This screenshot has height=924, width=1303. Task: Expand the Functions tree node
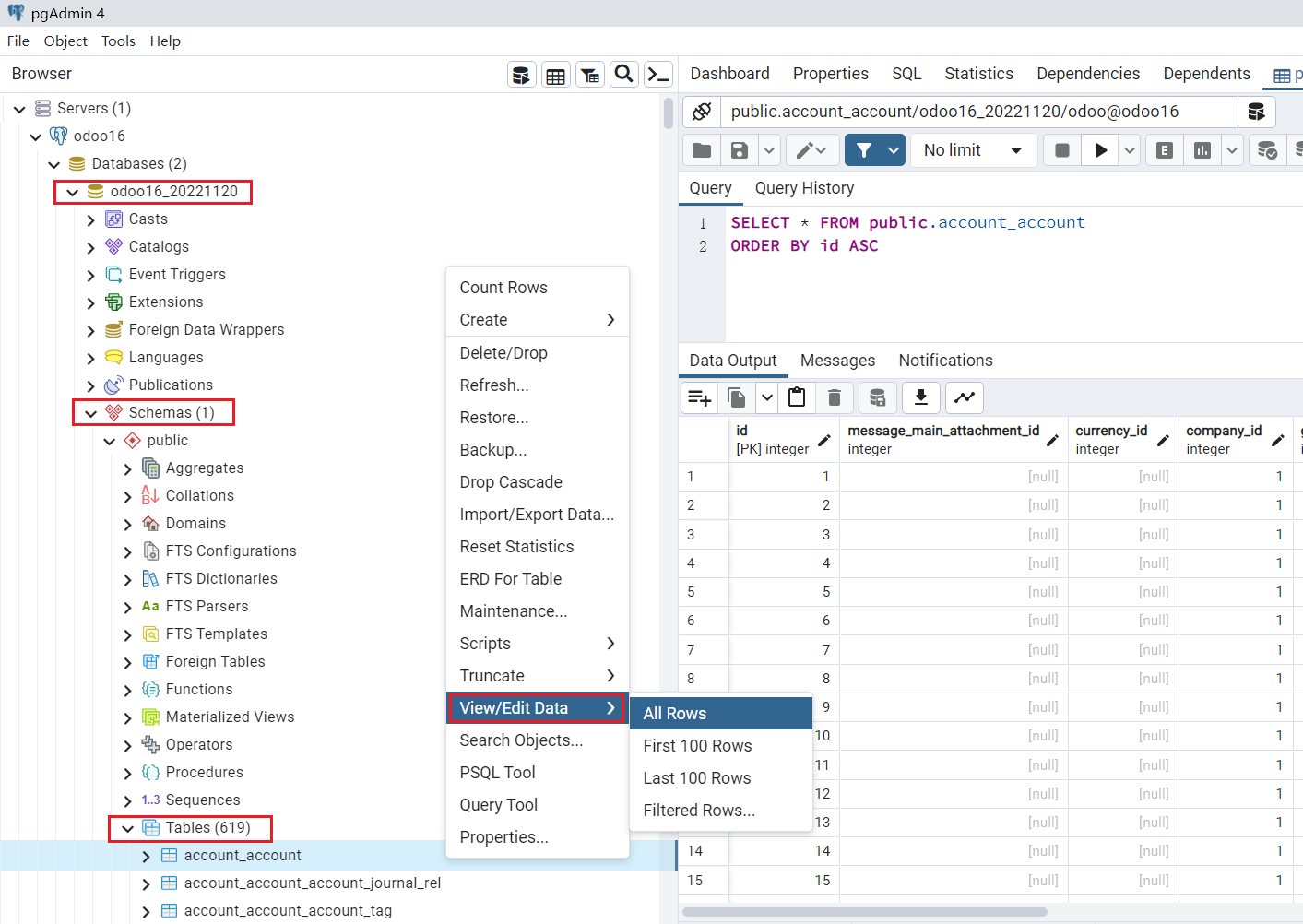[127, 690]
